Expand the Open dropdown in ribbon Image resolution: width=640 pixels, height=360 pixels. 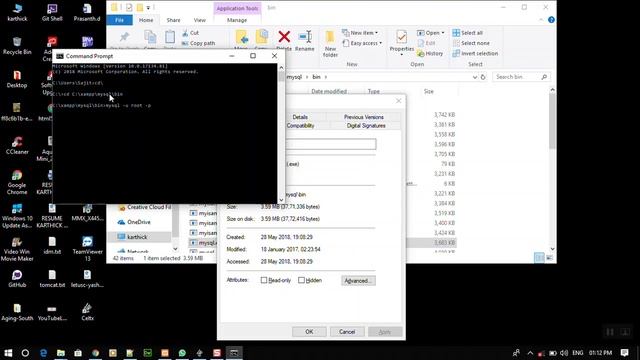(431, 33)
